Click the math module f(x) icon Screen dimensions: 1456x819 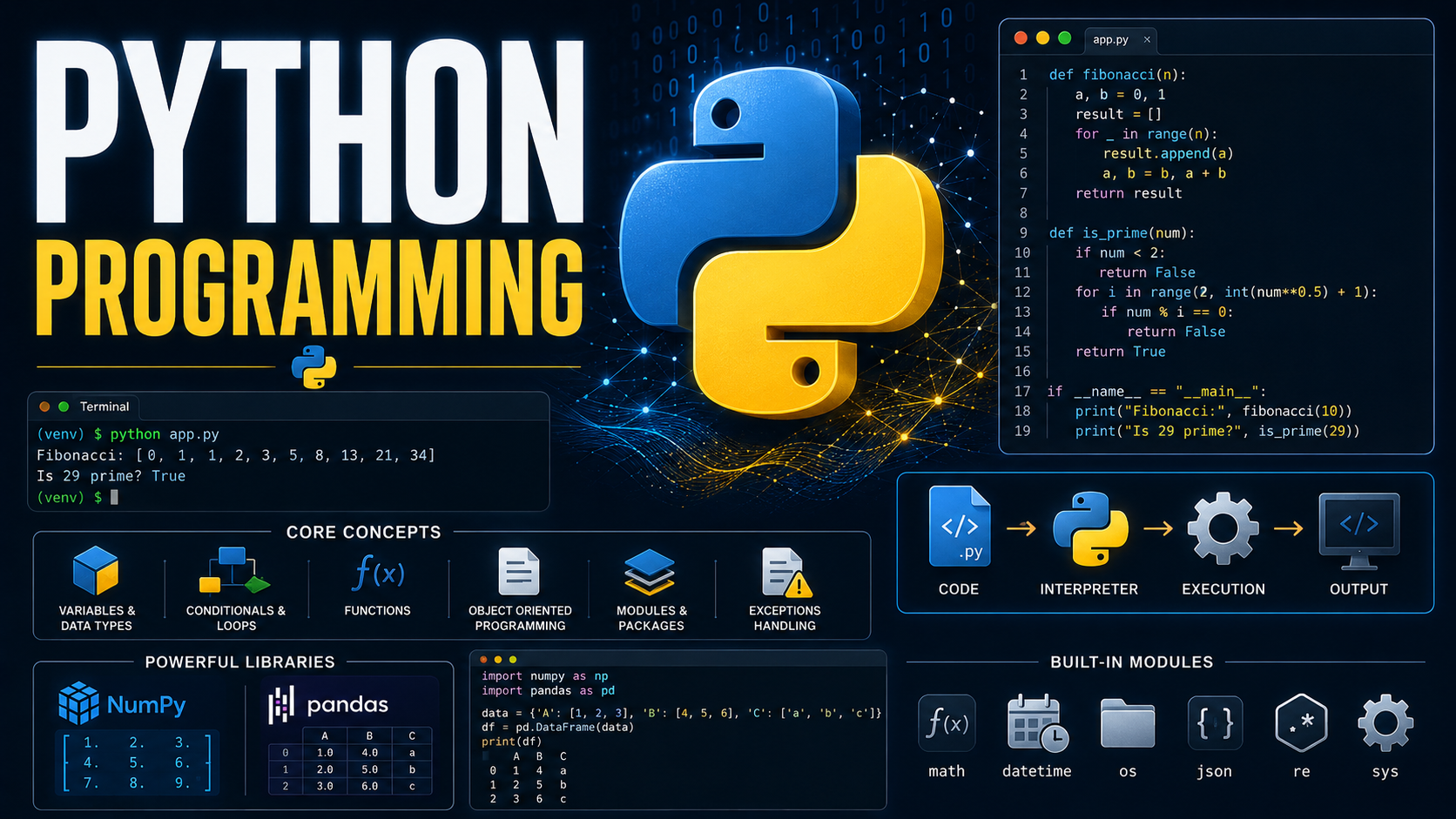tap(947, 722)
